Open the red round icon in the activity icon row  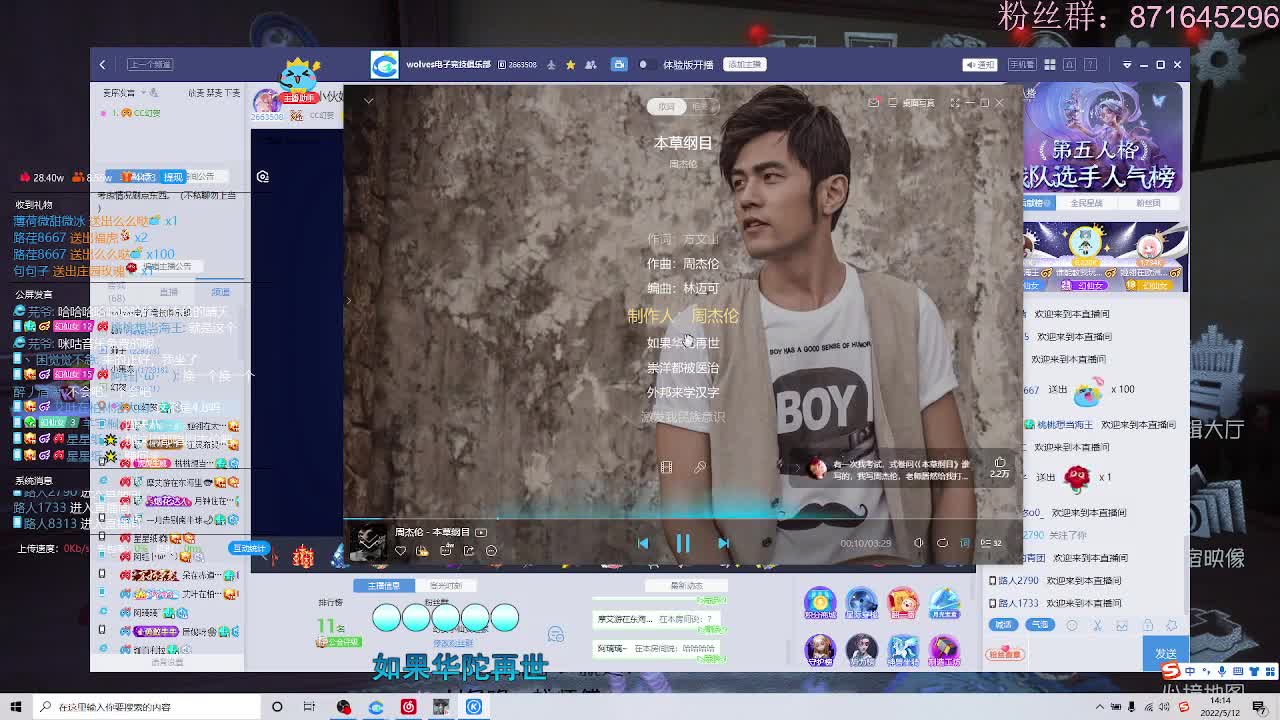point(903,603)
